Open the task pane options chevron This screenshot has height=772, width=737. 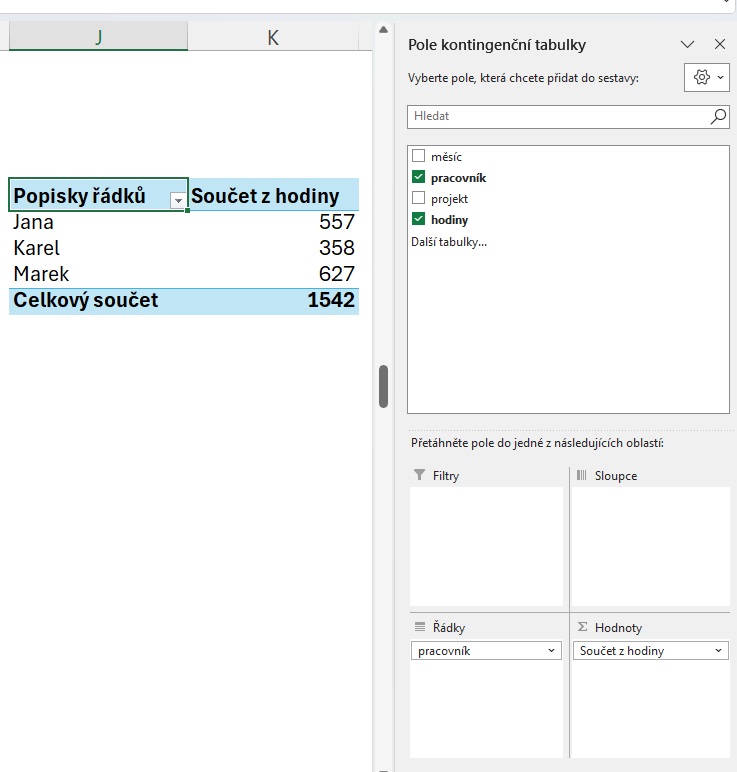coord(687,45)
